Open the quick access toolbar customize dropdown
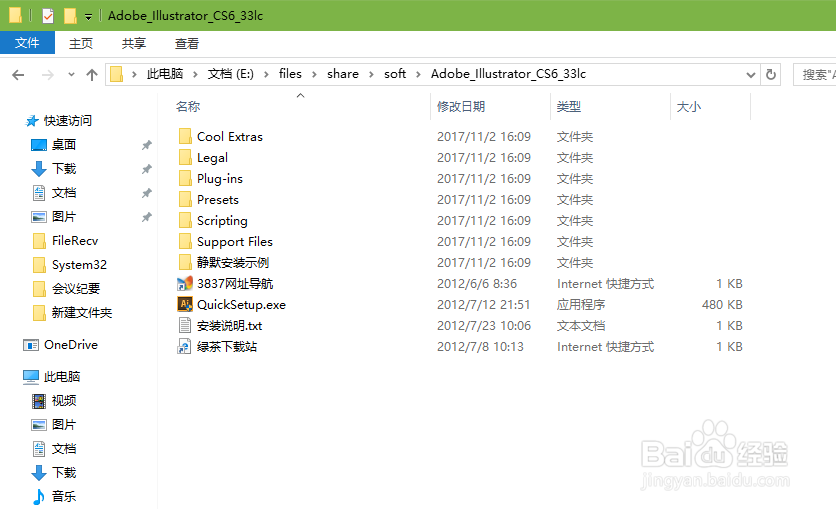The image size is (836, 509). (88, 17)
